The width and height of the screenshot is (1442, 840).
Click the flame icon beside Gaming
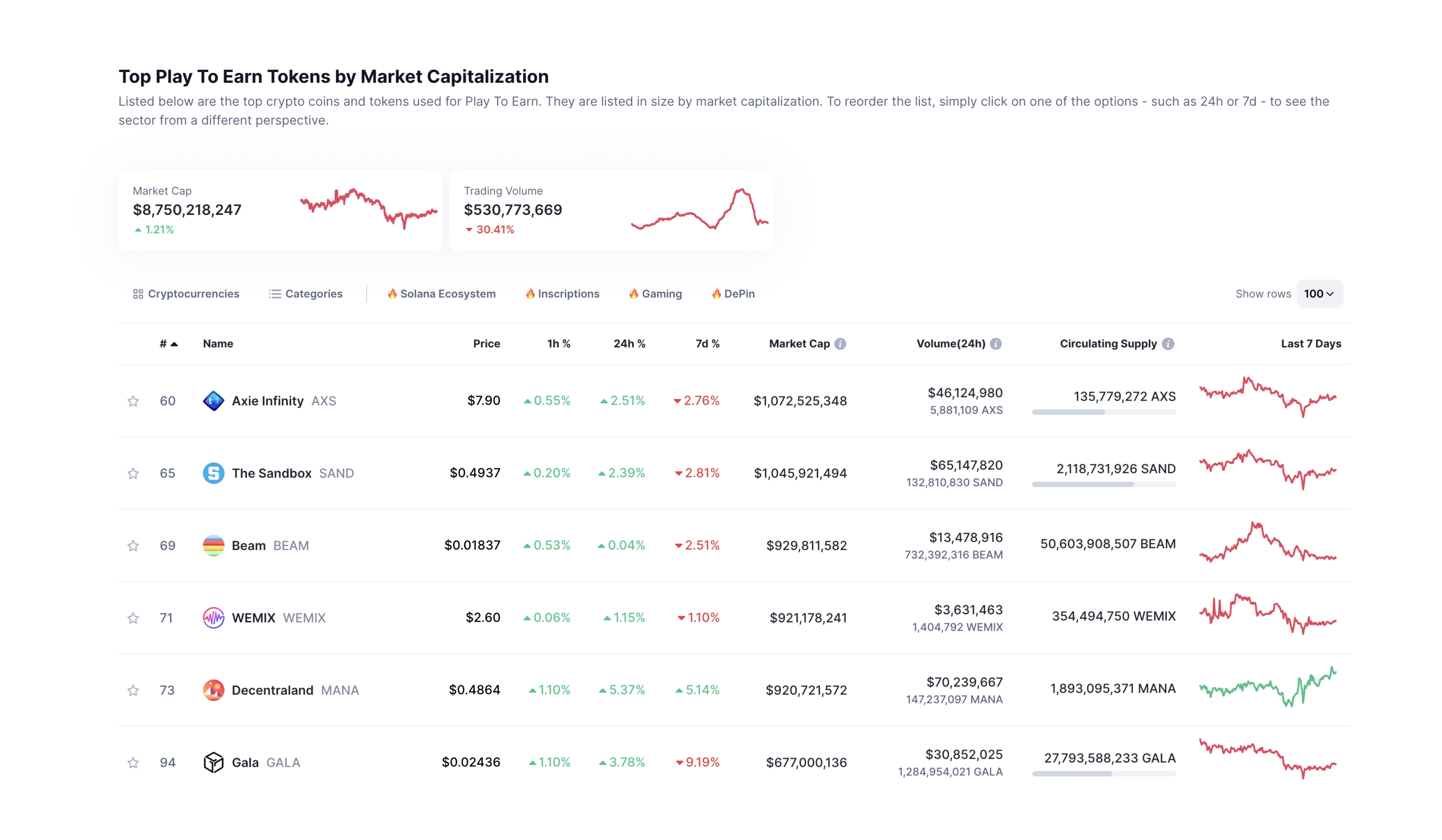pos(634,293)
